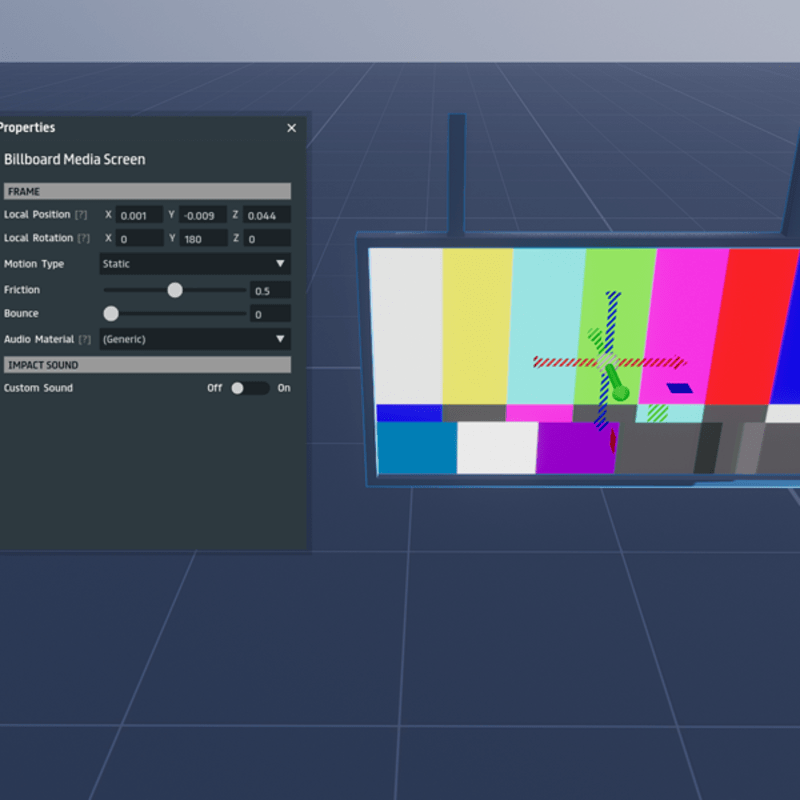The width and height of the screenshot is (800, 800).
Task: Expand the Audio Material dropdown
Action: pos(195,339)
